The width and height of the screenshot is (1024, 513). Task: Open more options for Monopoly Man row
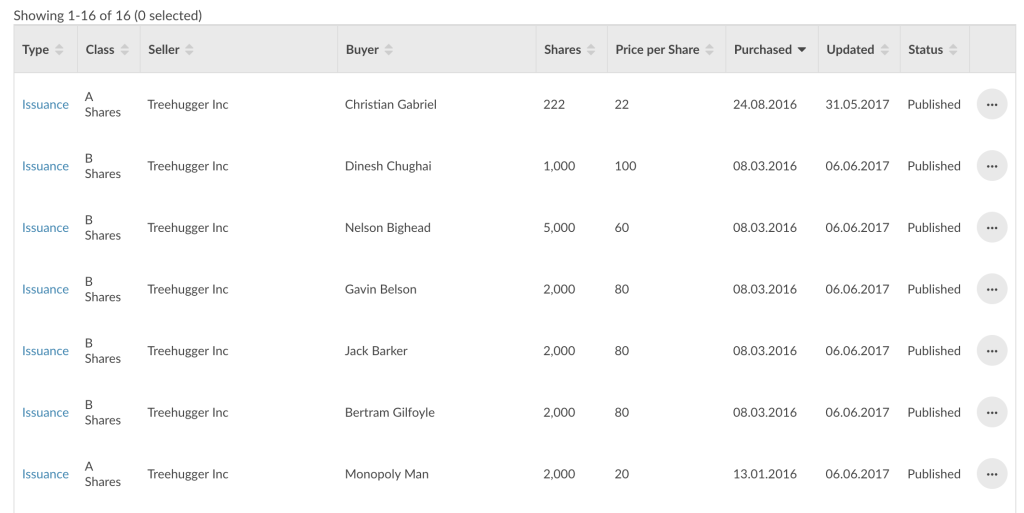pyautogui.click(x=991, y=474)
